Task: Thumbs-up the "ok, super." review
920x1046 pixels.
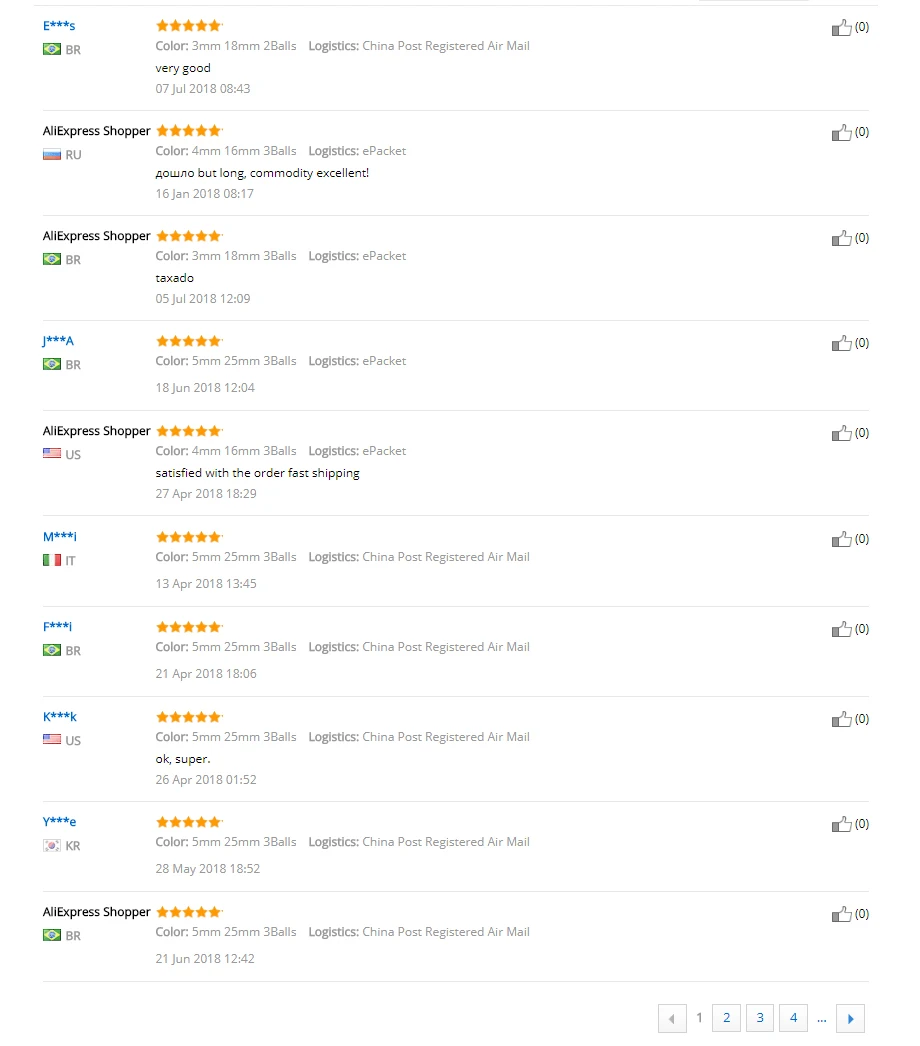Action: tap(842, 720)
